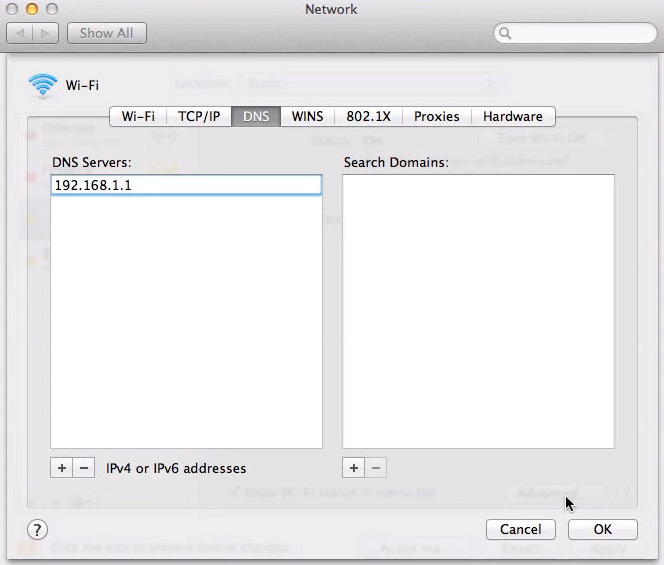Open the 802.1X tab

[368, 116]
